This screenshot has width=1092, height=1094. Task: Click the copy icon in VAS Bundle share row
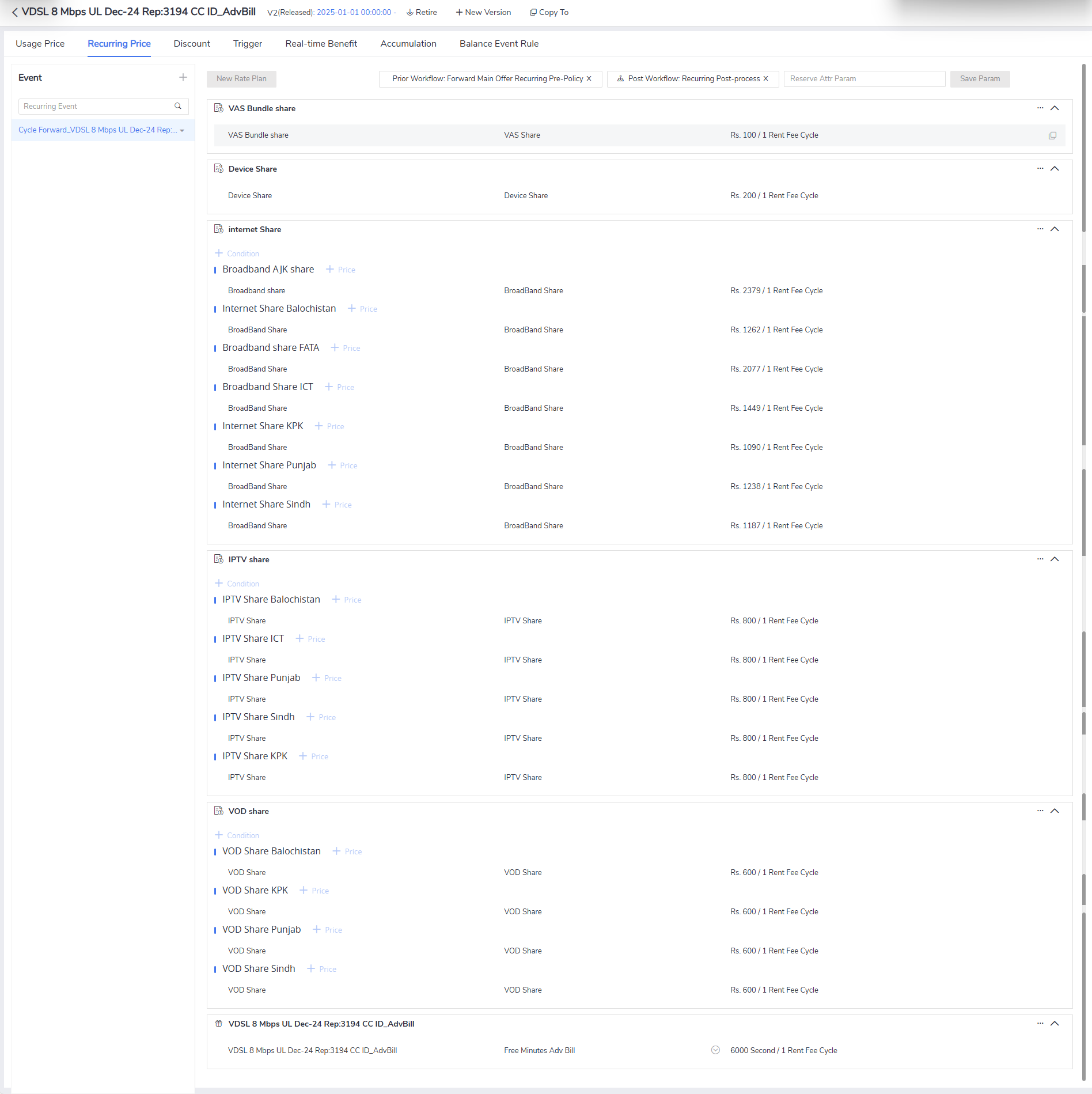[x=1052, y=135]
